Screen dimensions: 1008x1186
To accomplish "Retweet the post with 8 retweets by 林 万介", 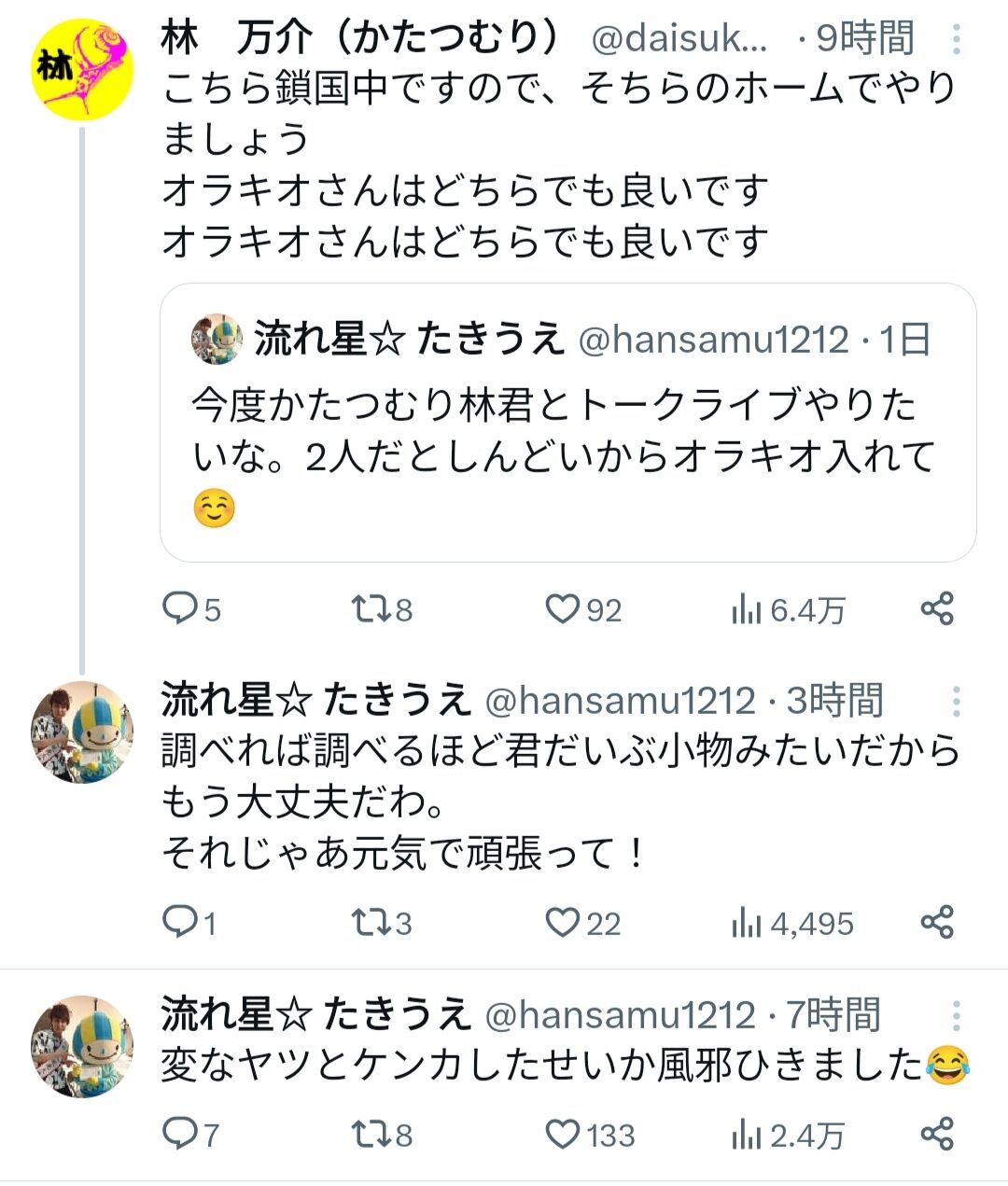I will pyautogui.click(x=381, y=609).
